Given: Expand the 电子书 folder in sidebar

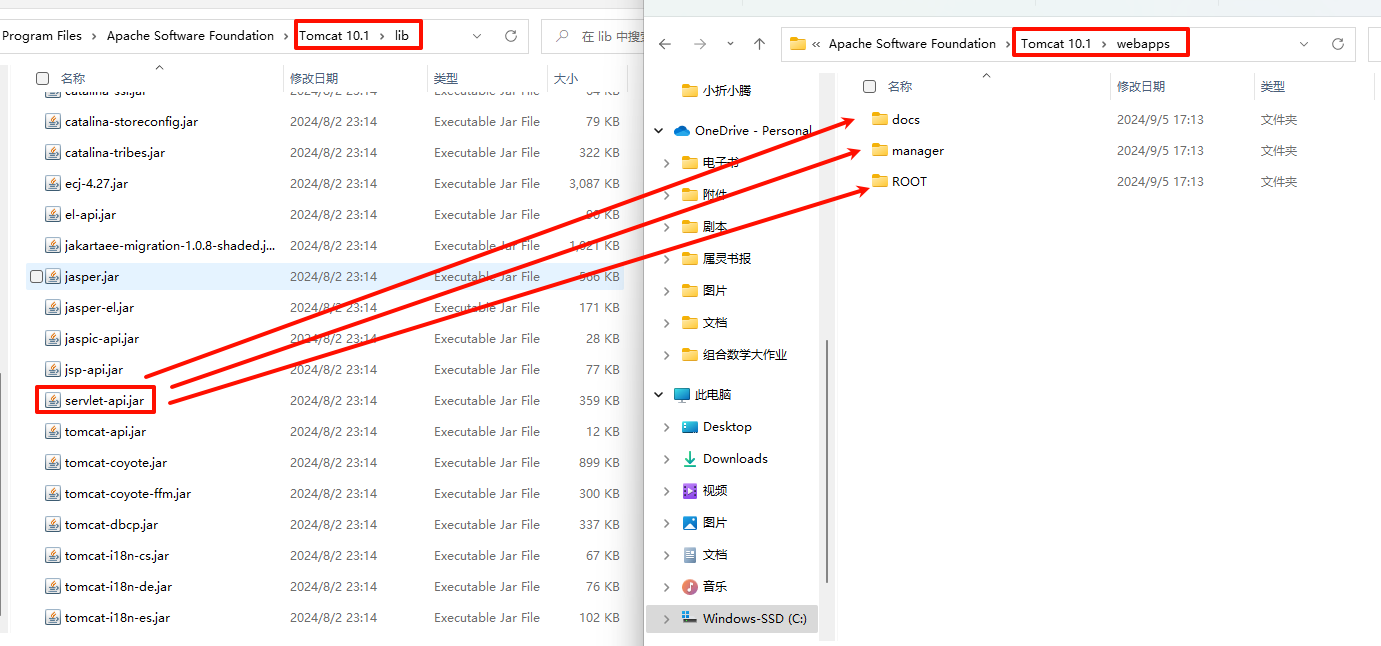Looking at the screenshot, I should [x=667, y=163].
